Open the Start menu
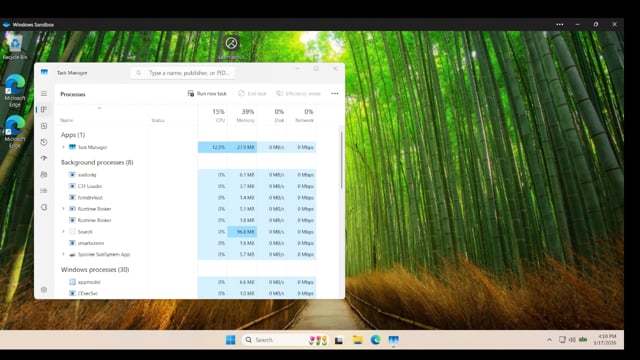The height and width of the screenshot is (360, 640). point(231,340)
